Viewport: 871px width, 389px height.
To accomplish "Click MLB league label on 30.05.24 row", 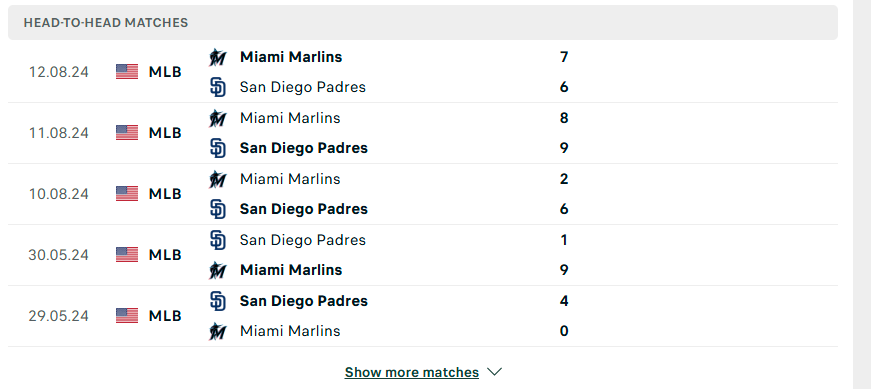I will [165, 255].
